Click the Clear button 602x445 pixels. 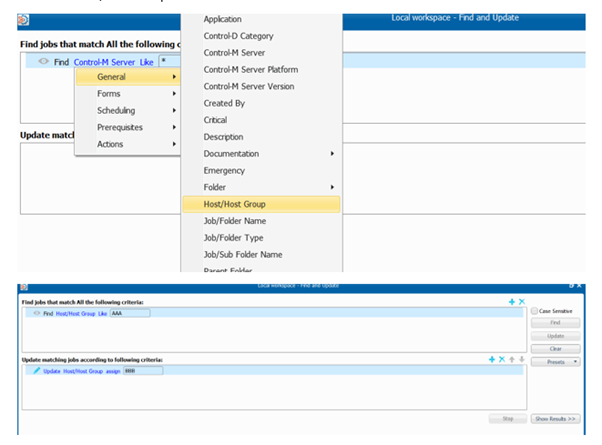pyautogui.click(x=556, y=349)
